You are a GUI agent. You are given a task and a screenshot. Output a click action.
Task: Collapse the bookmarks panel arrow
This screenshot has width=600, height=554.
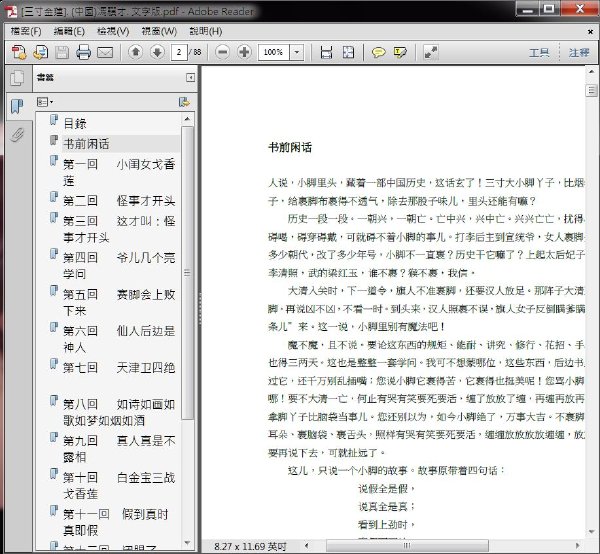pyautogui.click(x=190, y=78)
